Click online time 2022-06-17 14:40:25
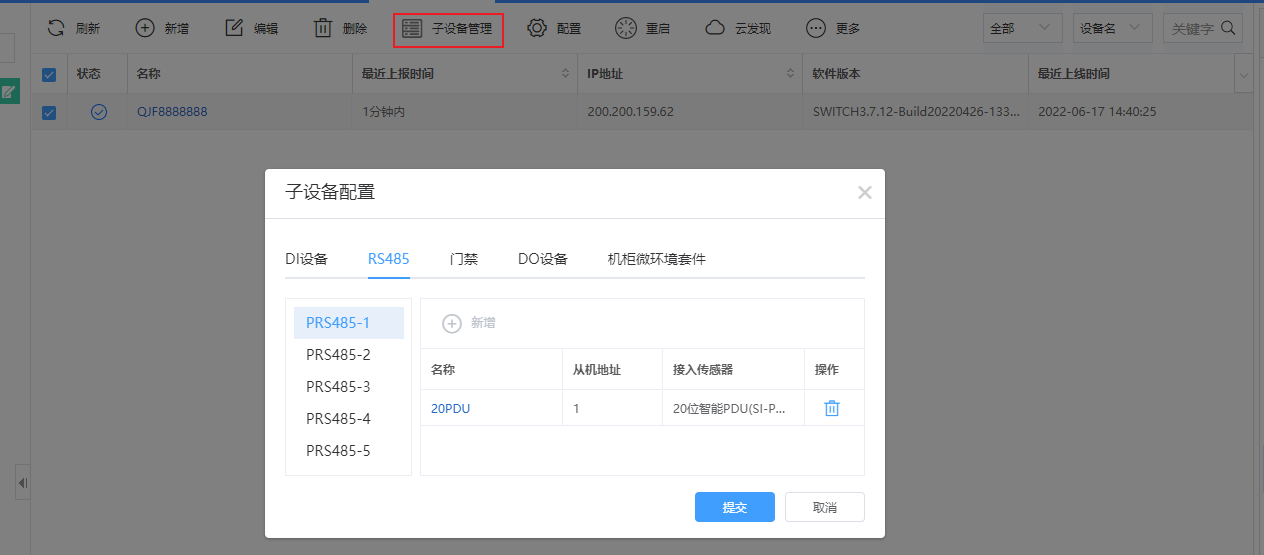Screen dimensions: 1264x555 pos(1097,112)
